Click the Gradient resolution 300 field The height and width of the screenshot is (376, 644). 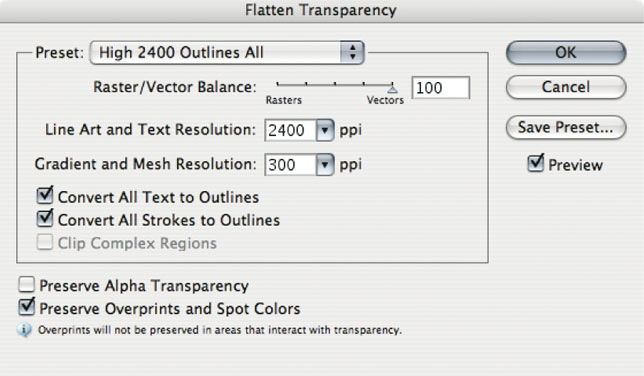click(290, 165)
